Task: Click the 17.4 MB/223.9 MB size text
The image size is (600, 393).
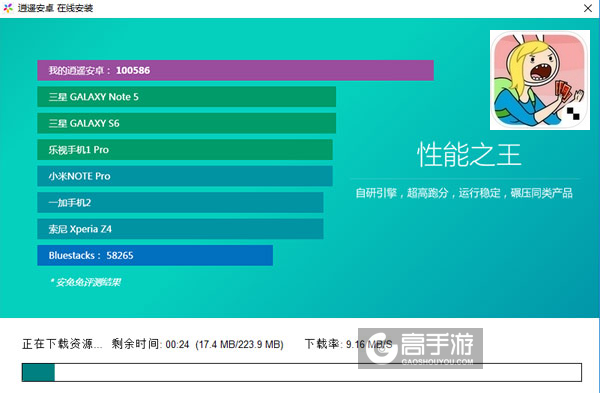Action: point(240,344)
